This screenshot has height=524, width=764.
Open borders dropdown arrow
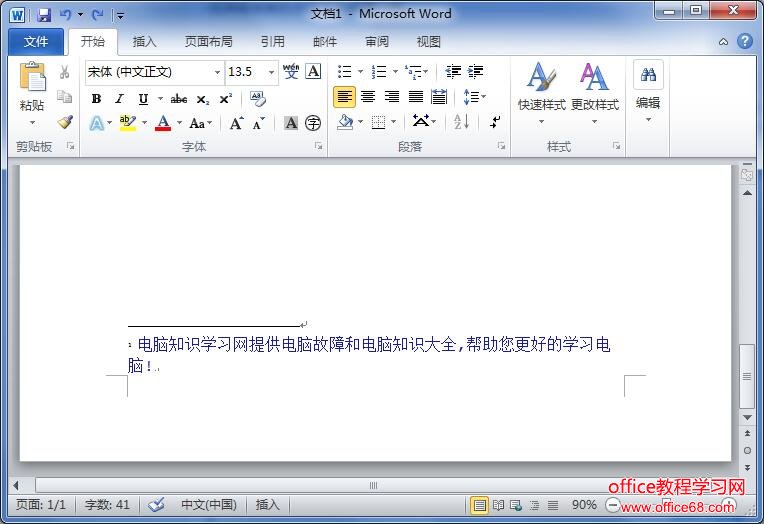click(394, 122)
